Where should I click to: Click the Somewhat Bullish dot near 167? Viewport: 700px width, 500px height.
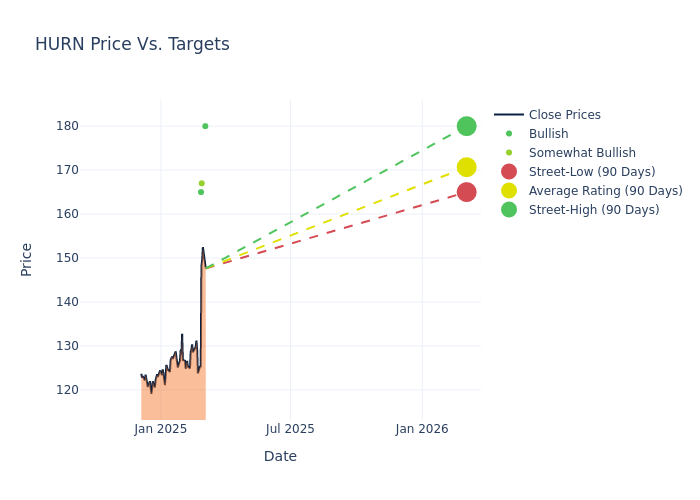pos(201,183)
